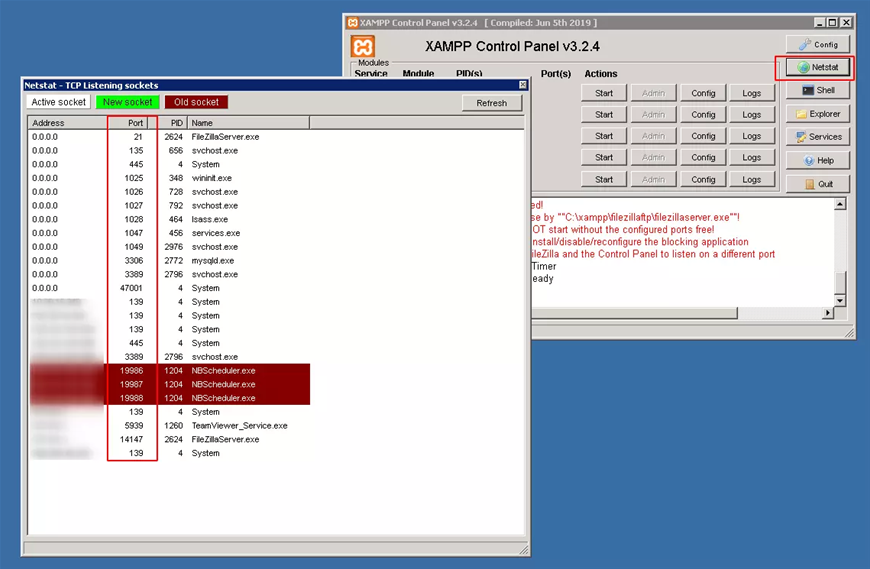870x569 pixels.
Task: Select the mysqld.exe port 3306 row
Action: [169, 260]
